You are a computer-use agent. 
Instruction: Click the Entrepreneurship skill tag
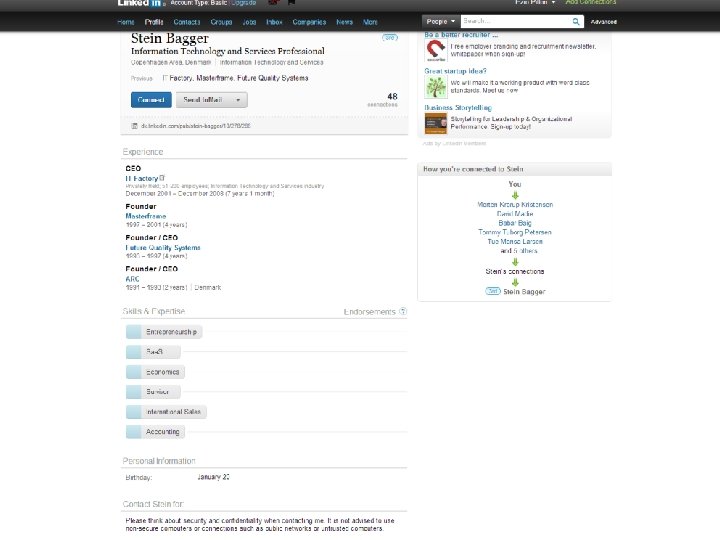coord(164,332)
